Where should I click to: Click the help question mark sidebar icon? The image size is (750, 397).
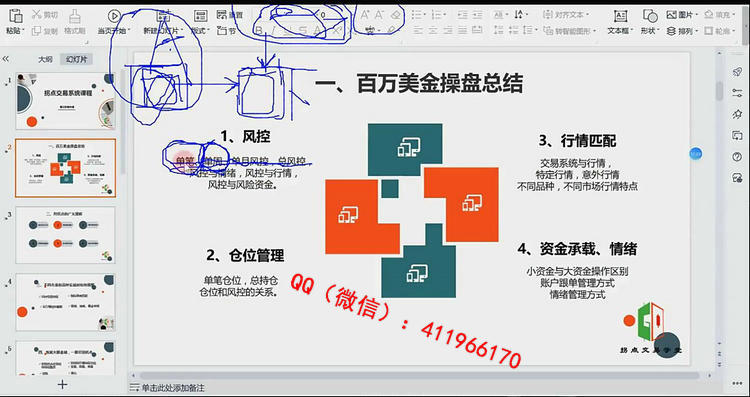click(737, 156)
